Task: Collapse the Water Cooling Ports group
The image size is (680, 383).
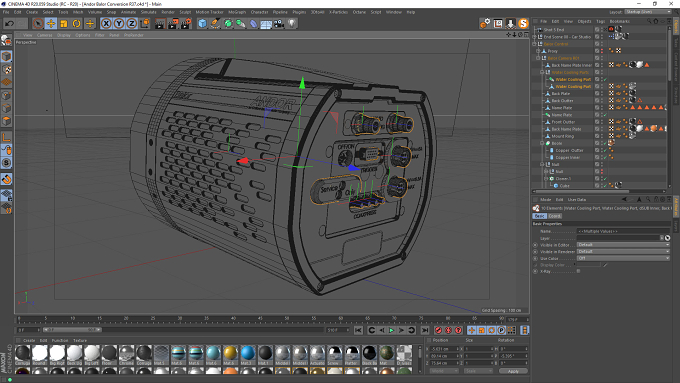Action: tap(542, 72)
